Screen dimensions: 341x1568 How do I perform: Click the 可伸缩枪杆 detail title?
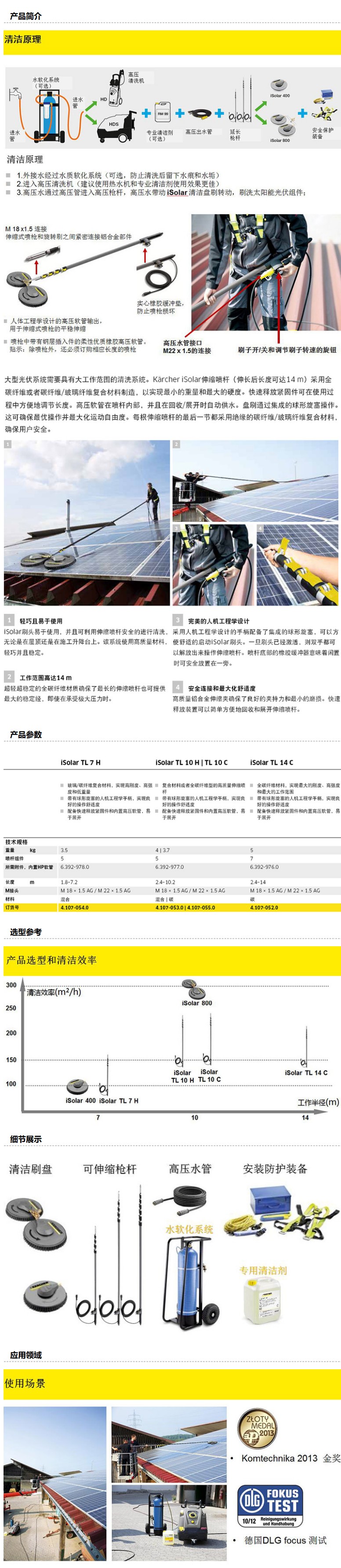click(x=109, y=1169)
